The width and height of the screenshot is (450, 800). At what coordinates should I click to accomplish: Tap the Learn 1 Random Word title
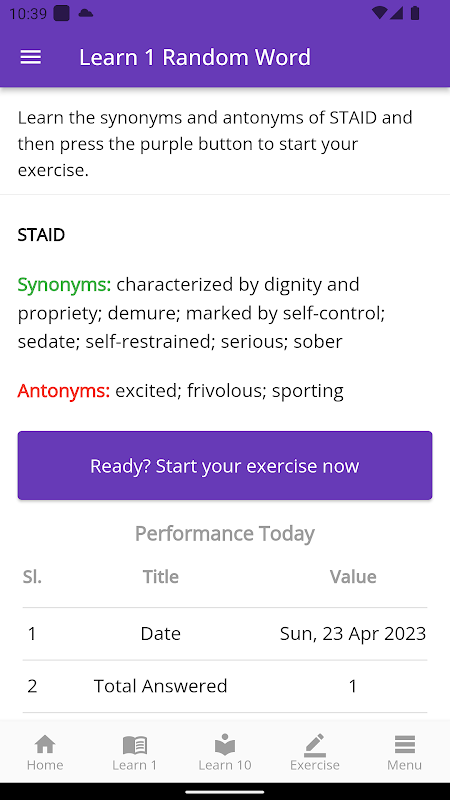pos(195,57)
